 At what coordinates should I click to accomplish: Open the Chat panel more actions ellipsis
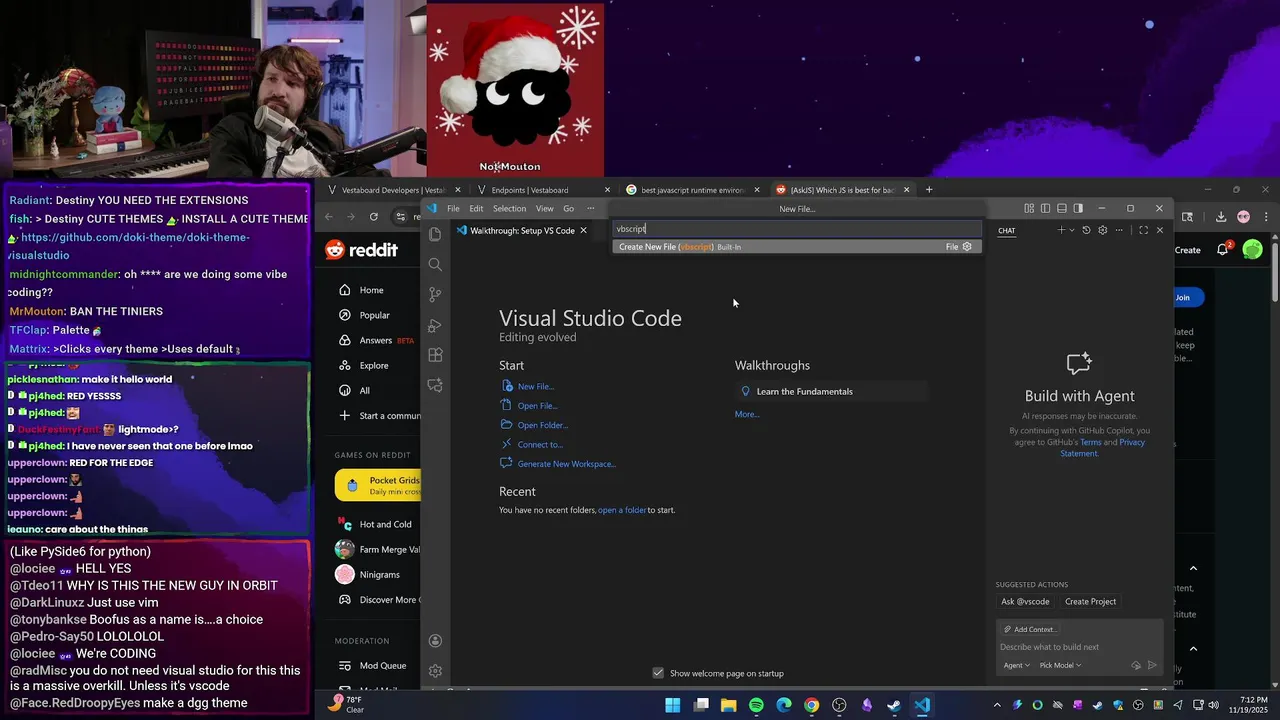coord(1119,230)
